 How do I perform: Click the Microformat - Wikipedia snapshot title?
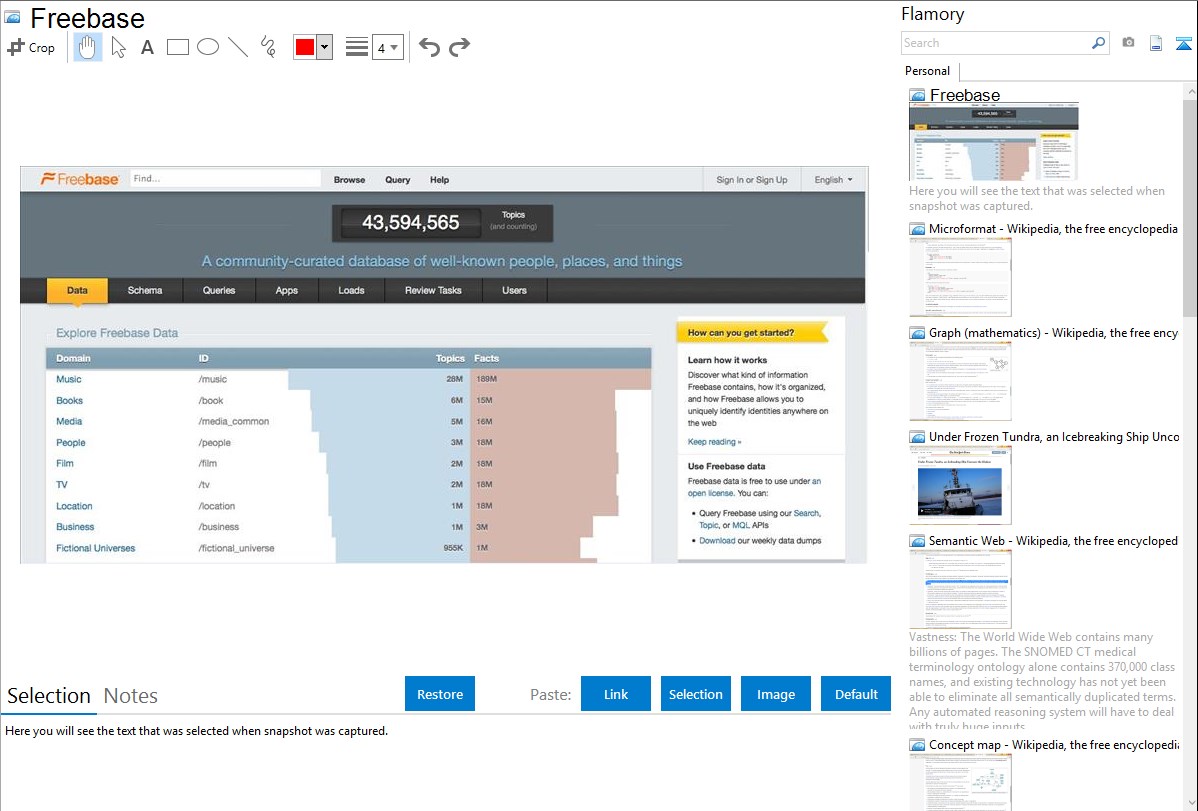click(x=1053, y=229)
